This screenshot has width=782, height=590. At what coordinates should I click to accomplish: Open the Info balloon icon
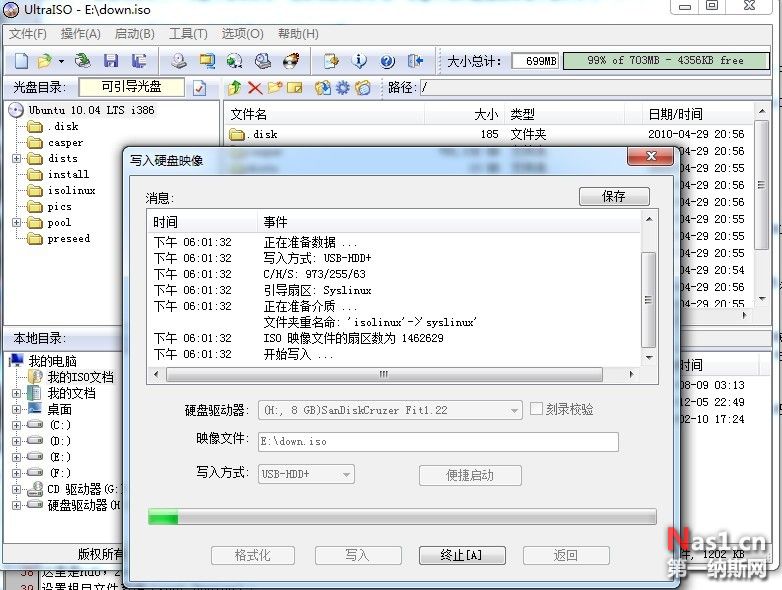359,61
